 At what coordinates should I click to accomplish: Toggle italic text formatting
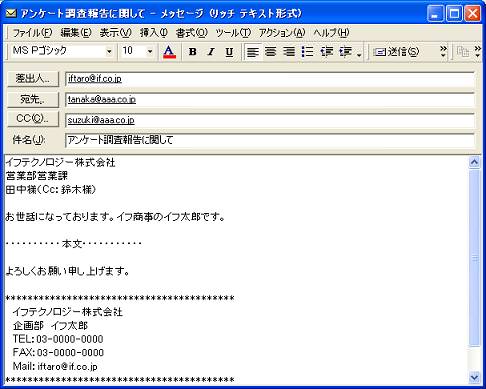pyautogui.click(x=211, y=52)
